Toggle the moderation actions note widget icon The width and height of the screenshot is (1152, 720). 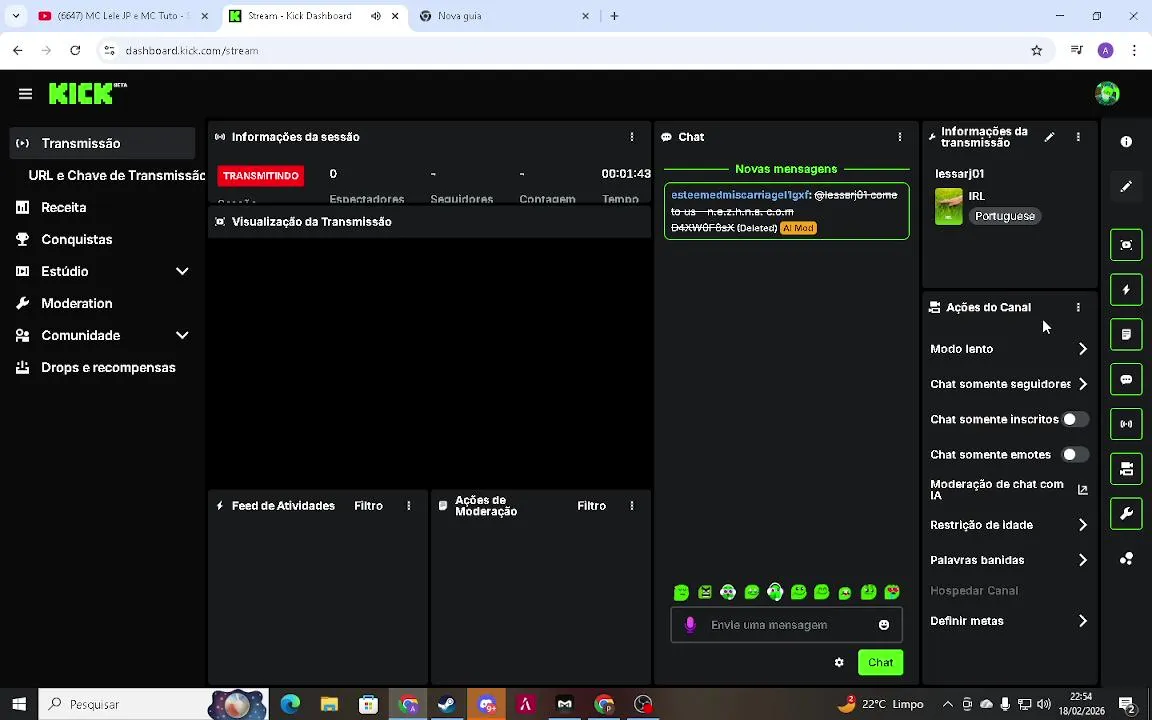click(x=1126, y=334)
